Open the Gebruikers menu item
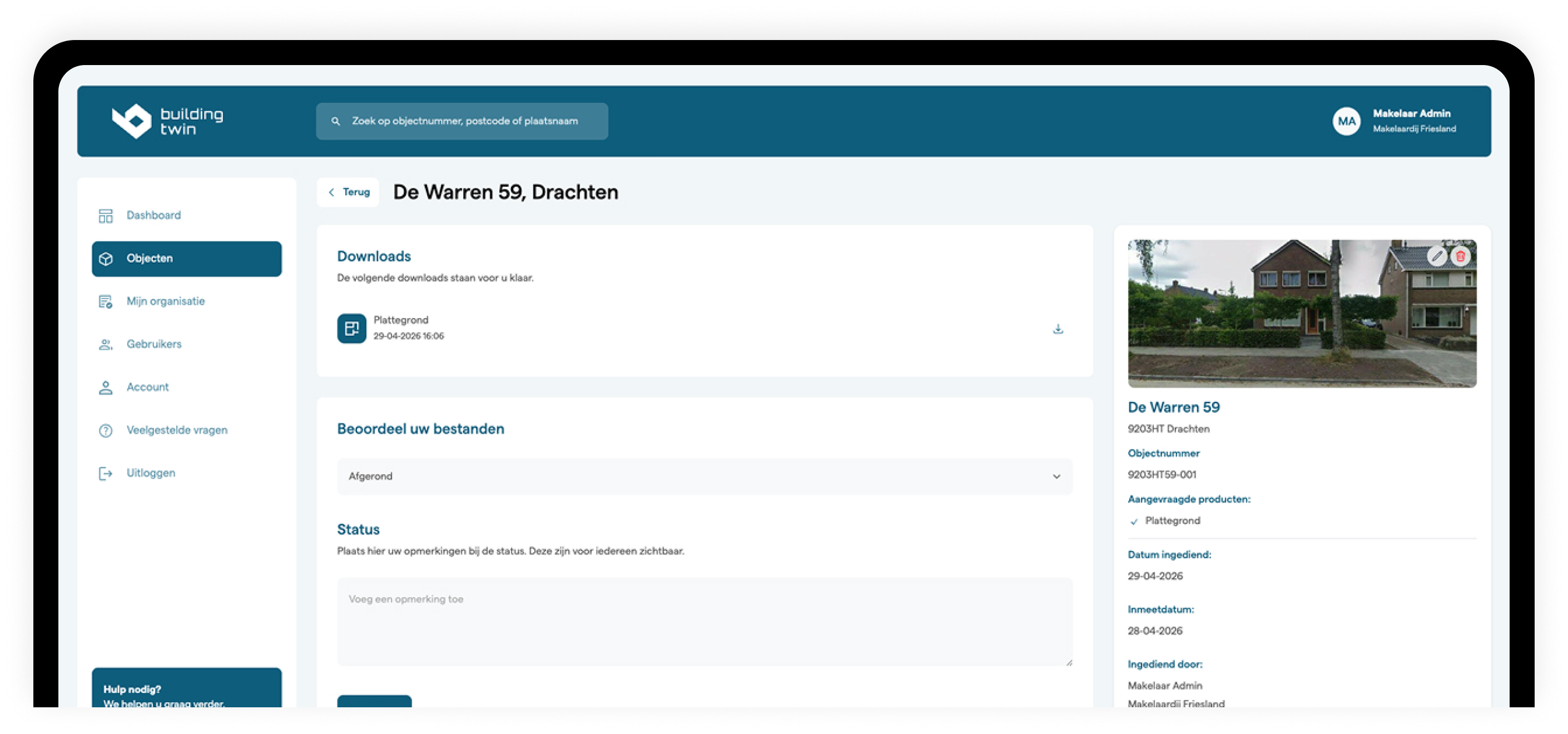Screen dimensions: 1568x734 [x=186, y=345]
